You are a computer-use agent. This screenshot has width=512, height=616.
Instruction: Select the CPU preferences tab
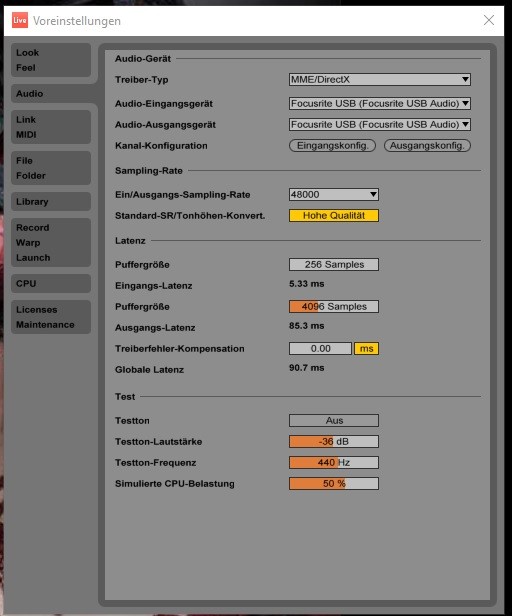pos(51,283)
